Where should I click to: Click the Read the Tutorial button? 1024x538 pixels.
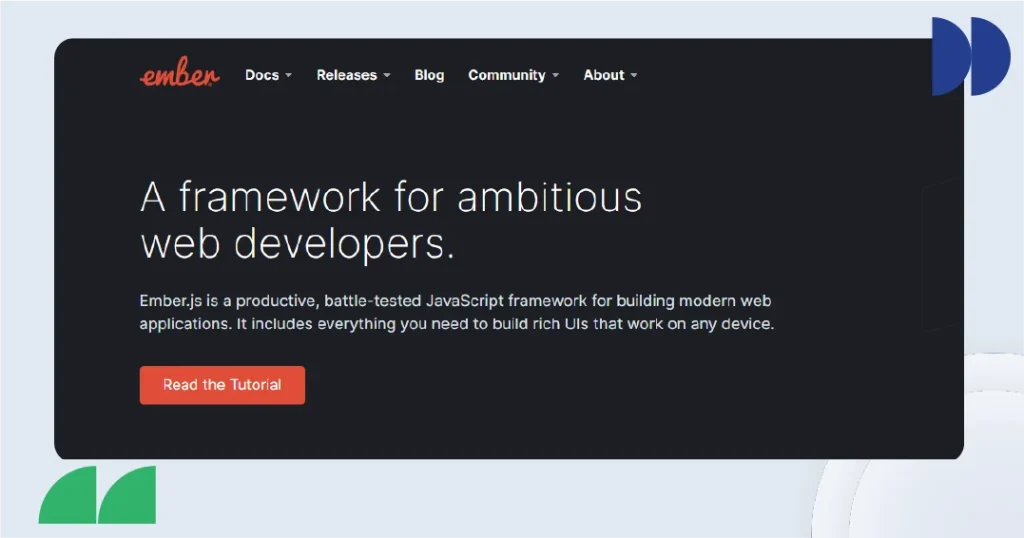(222, 385)
